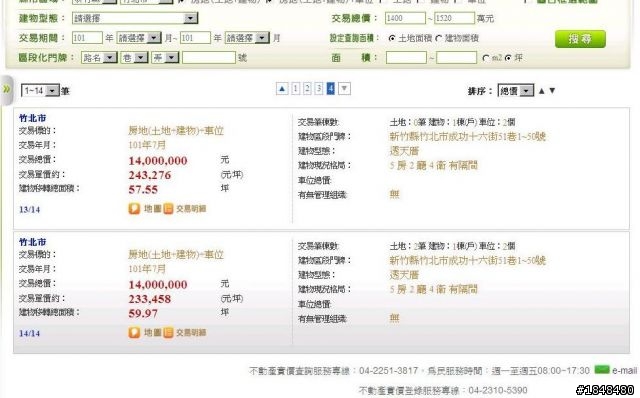Go to next page using down arrow
The height and width of the screenshot is (398, 640).
click(x=344, y=89)
